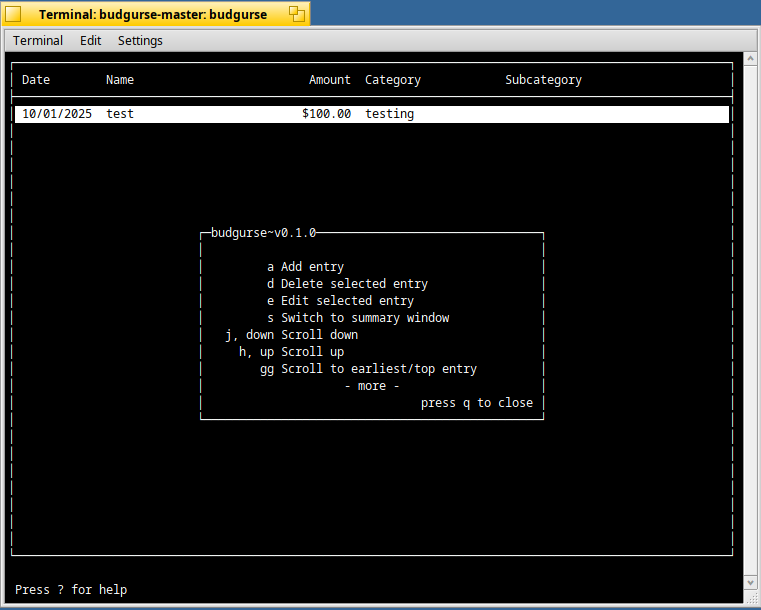Click 'gg Scroll to earliest/top entry' line
This screenshot has width=761, height=610.
pyautogui.click(x=368, y=369)
